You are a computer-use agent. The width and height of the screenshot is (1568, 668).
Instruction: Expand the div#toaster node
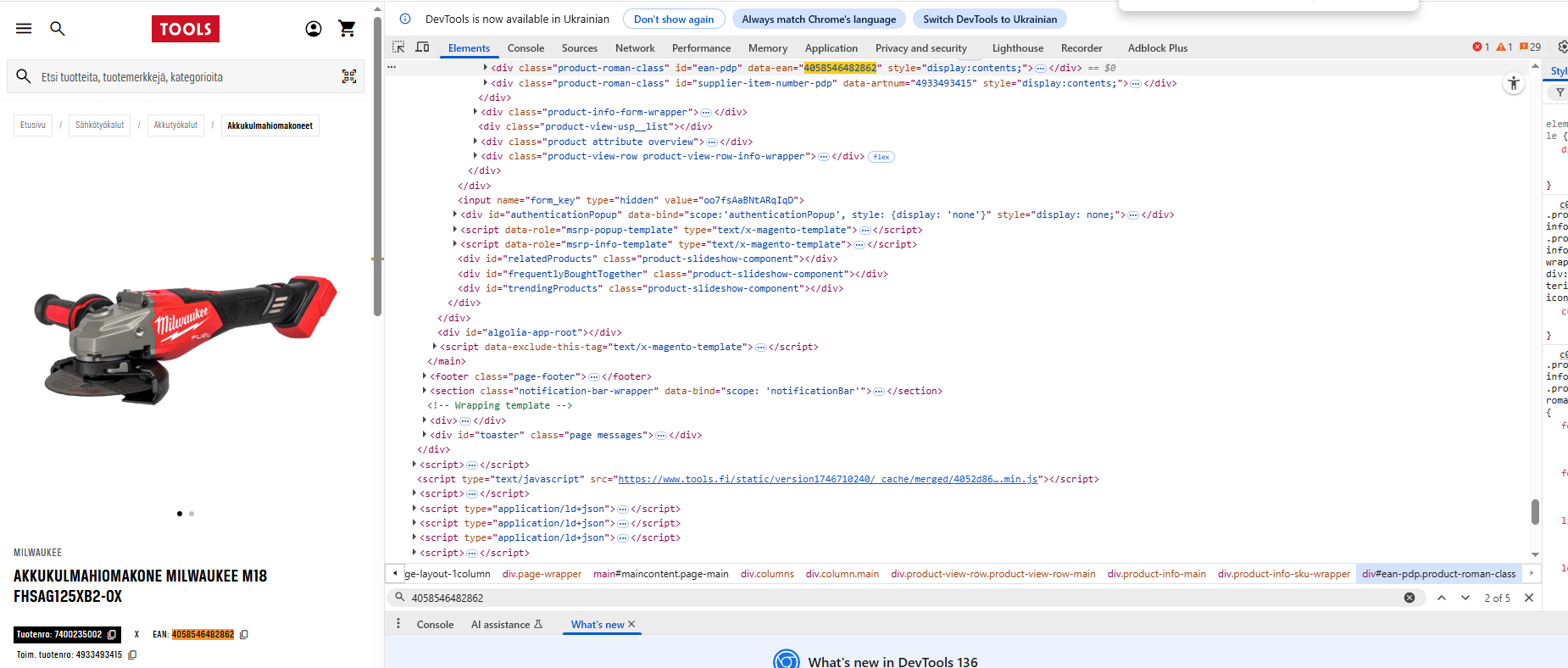point(425,435)
